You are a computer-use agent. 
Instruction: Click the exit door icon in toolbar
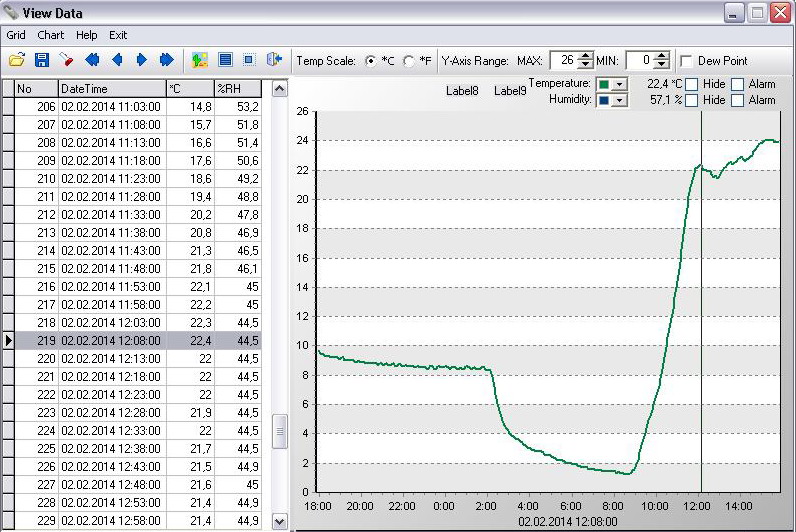coord(274,61)
